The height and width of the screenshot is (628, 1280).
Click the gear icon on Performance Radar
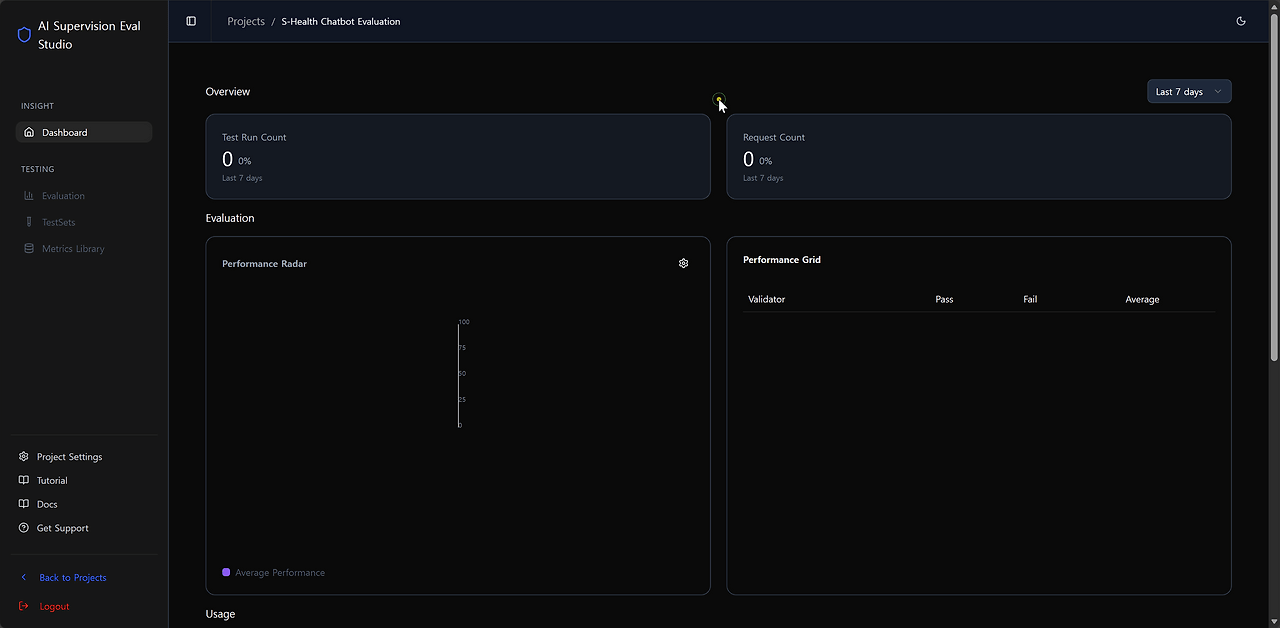683,263
